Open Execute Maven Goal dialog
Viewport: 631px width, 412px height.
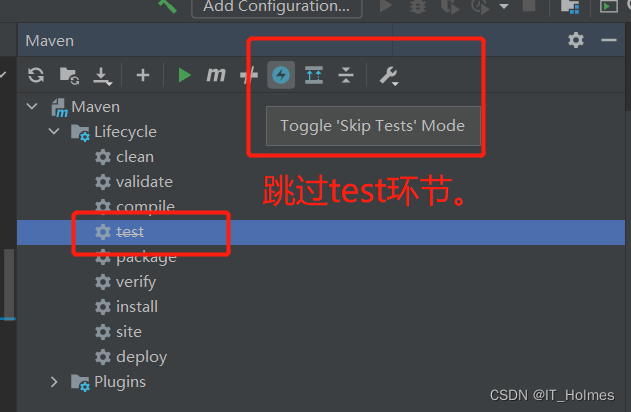pyautogui.click(x=216, y=75)
